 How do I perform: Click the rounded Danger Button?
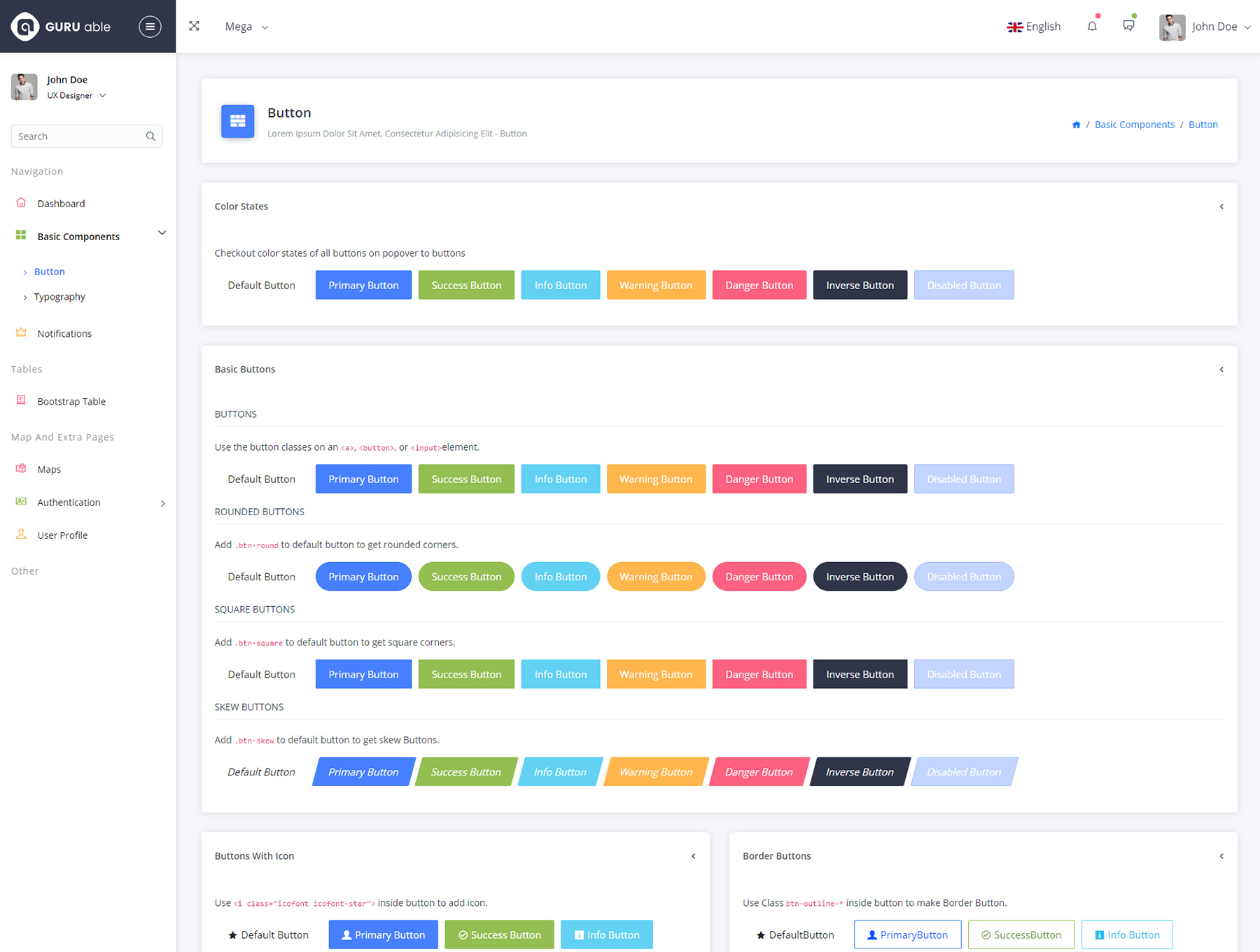pyautogui.click(x=759, y=577)
